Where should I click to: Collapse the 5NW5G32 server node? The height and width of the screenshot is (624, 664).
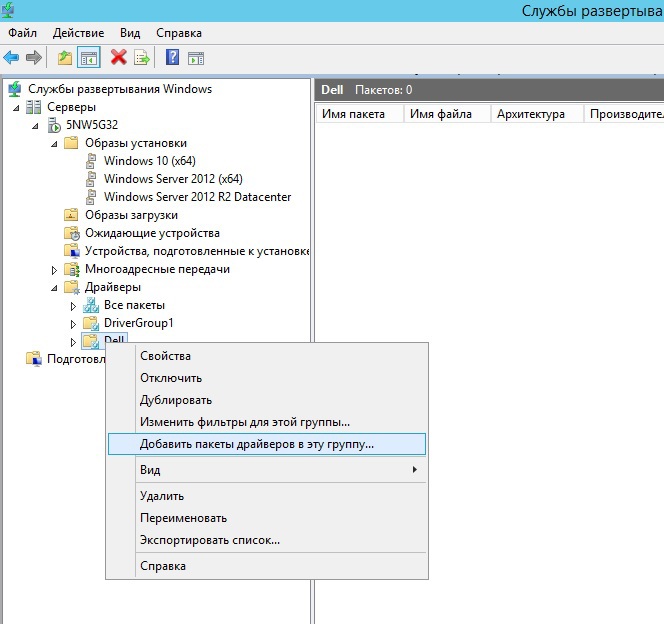[x=36, y=126]
